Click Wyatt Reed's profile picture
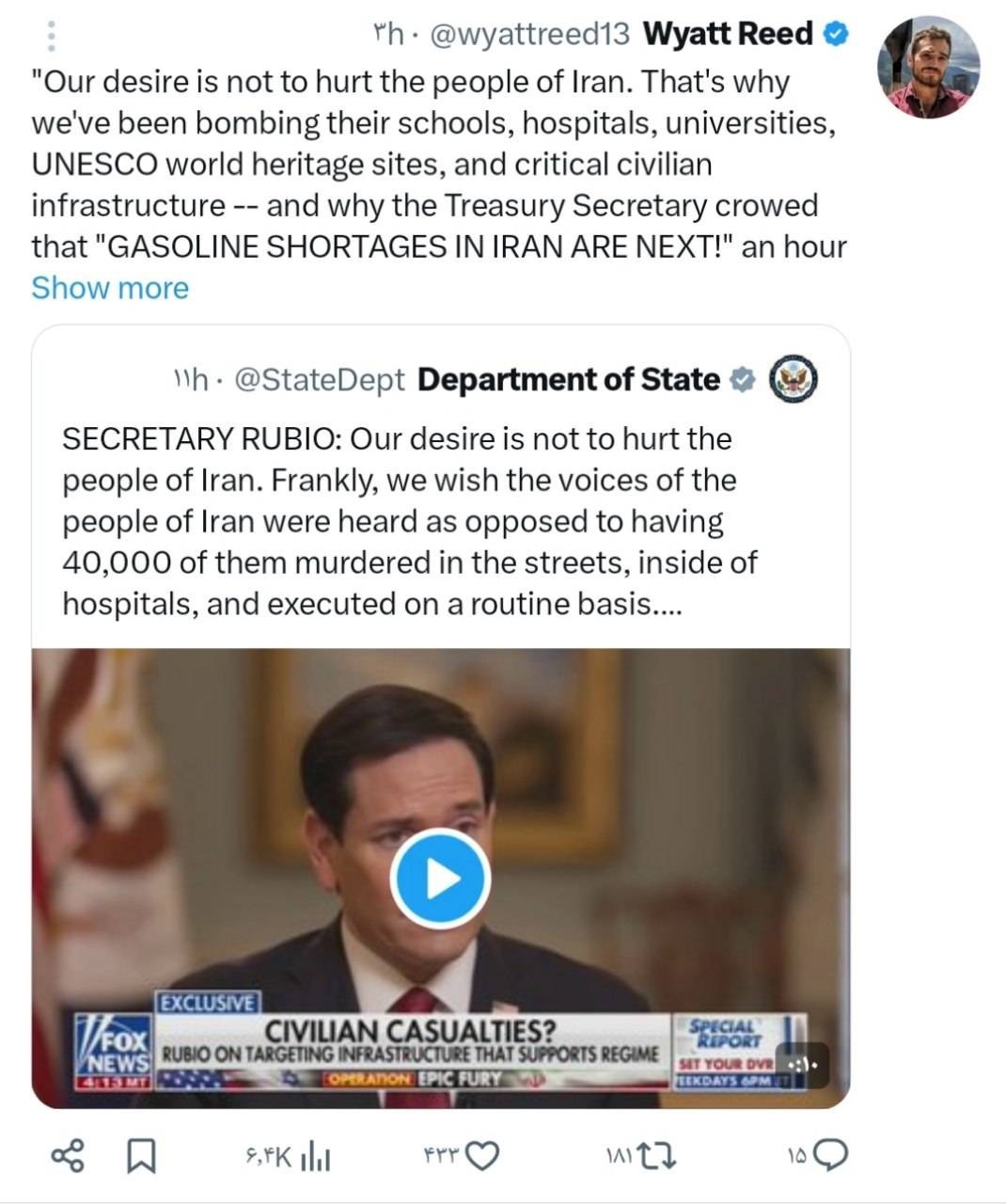Screen dimensions: 1006x1204 coord(928,68)
